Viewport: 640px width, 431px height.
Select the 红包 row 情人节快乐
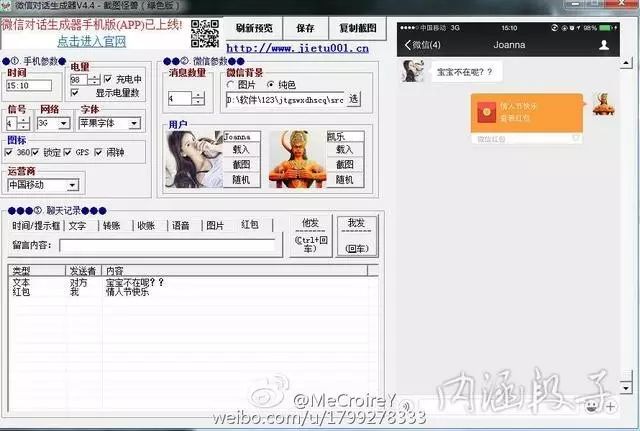(193, 292)
